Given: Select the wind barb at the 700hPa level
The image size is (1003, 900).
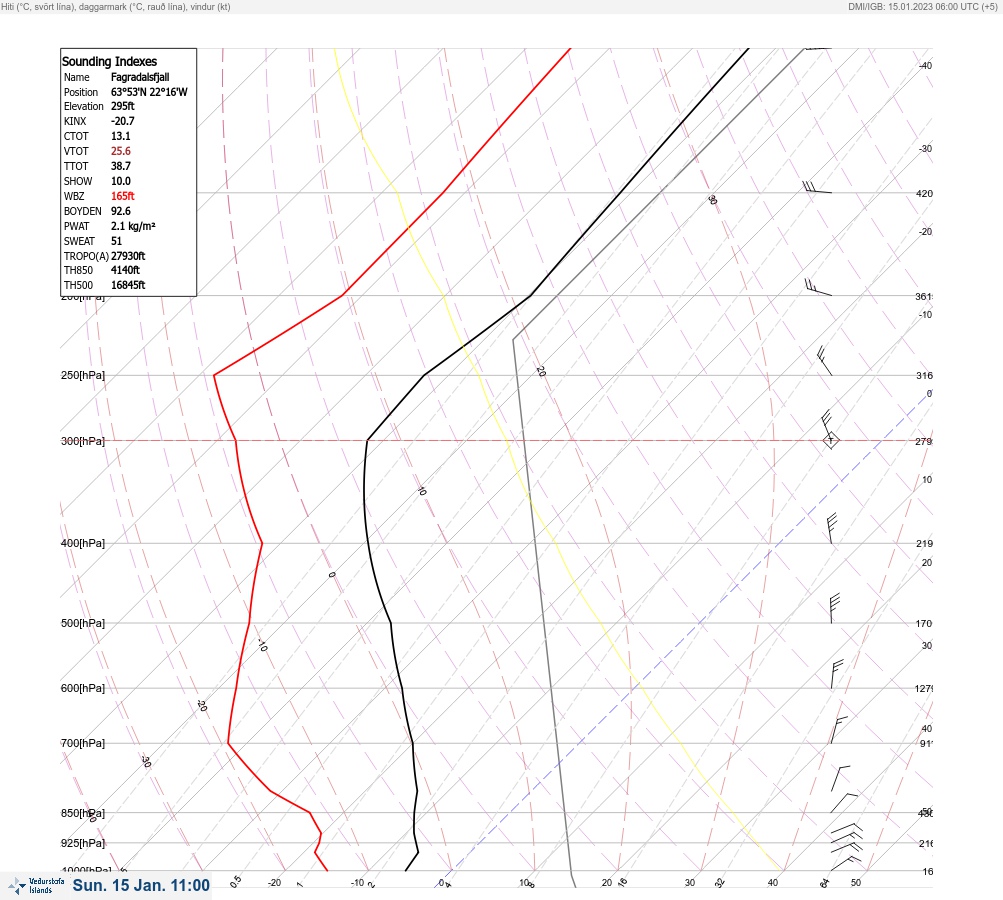Looking at the screenshot, I should [x=839, y=730].
